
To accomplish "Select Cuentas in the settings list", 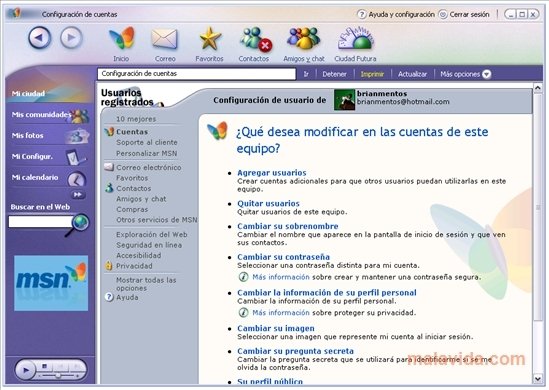I will pos(132,132).
